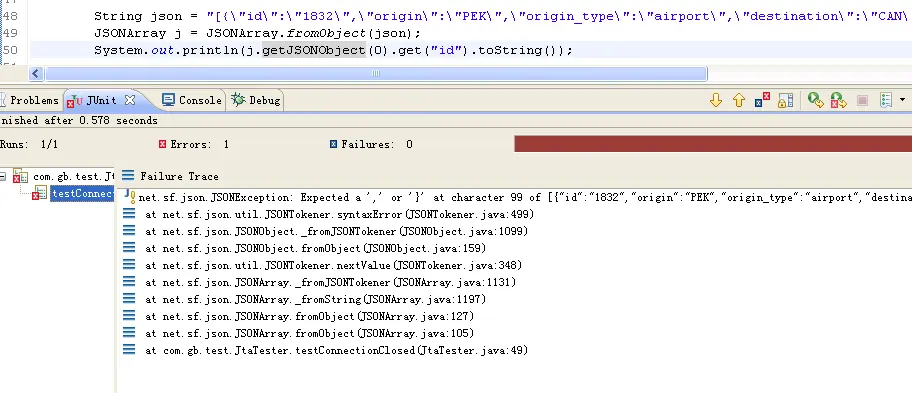Click the Errors count icon
The width and height of the screenshot is (912, 393).
[x=162, y=144]
